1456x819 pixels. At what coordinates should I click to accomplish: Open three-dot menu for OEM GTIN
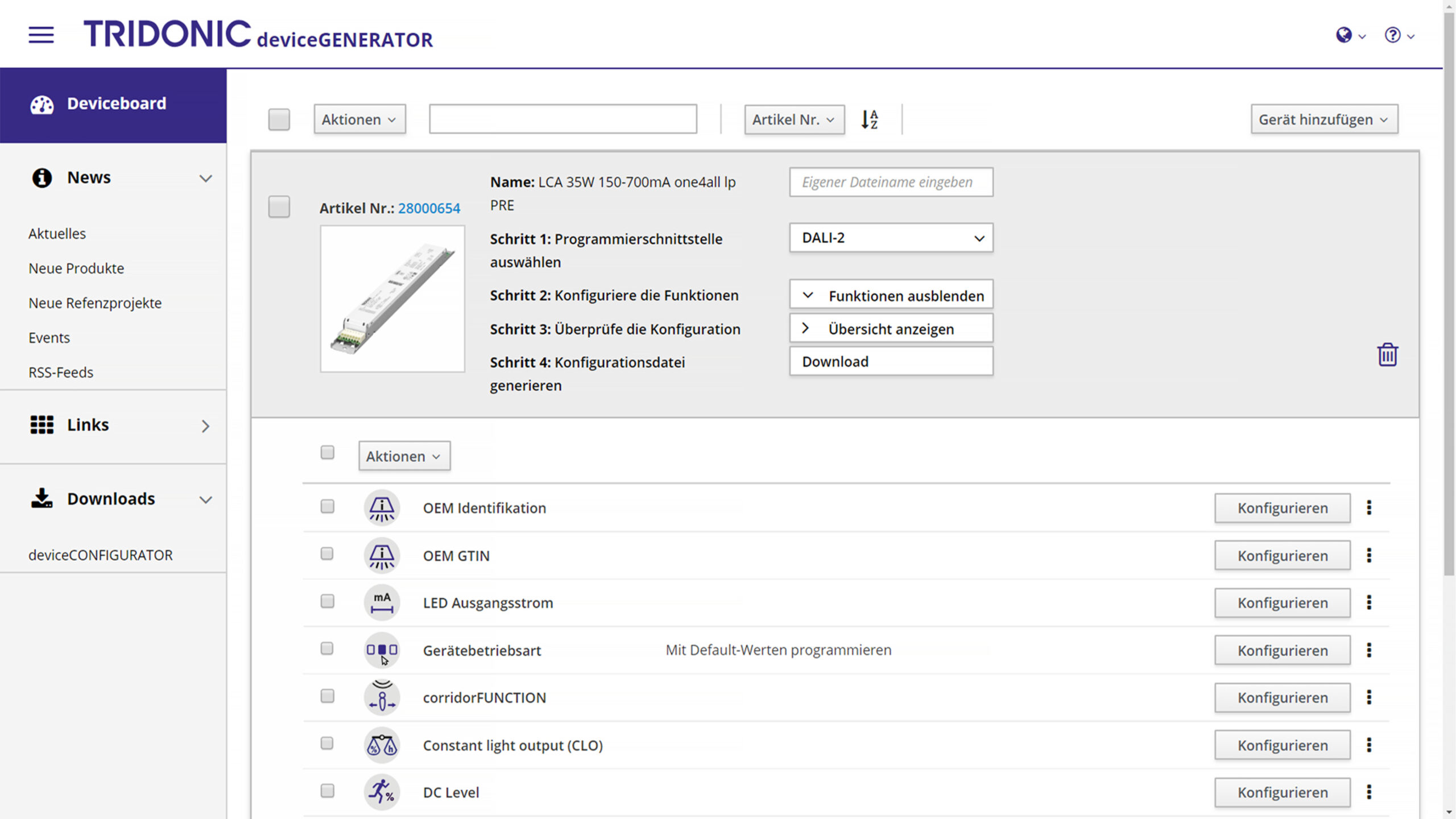tap(1369, 555)
